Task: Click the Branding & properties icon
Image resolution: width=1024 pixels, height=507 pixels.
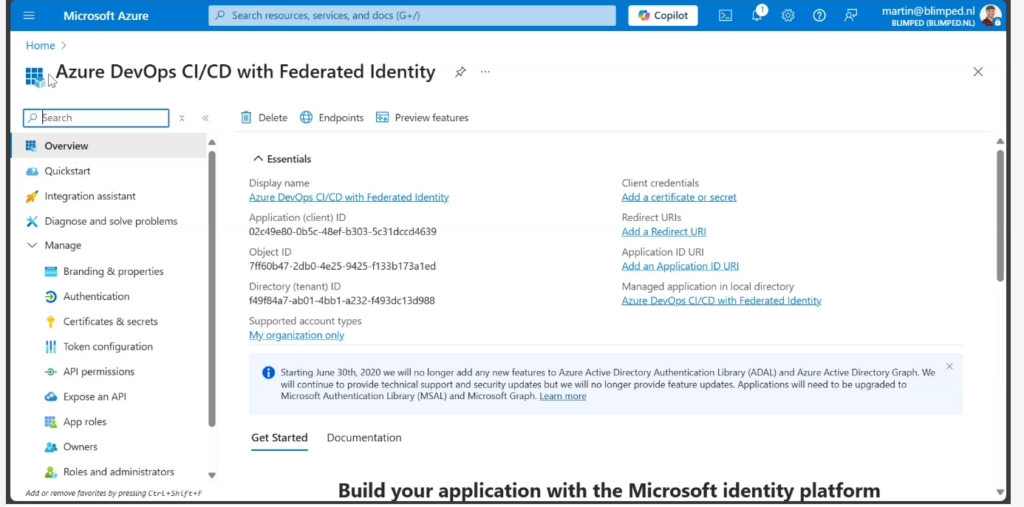Action: (x=50, y=271)
